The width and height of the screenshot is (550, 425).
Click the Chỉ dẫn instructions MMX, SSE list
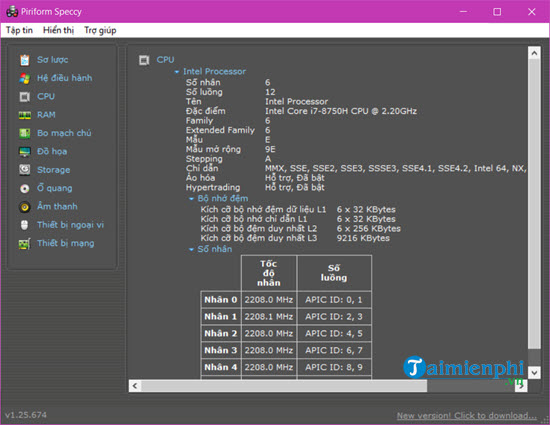[x=395, y=168]
